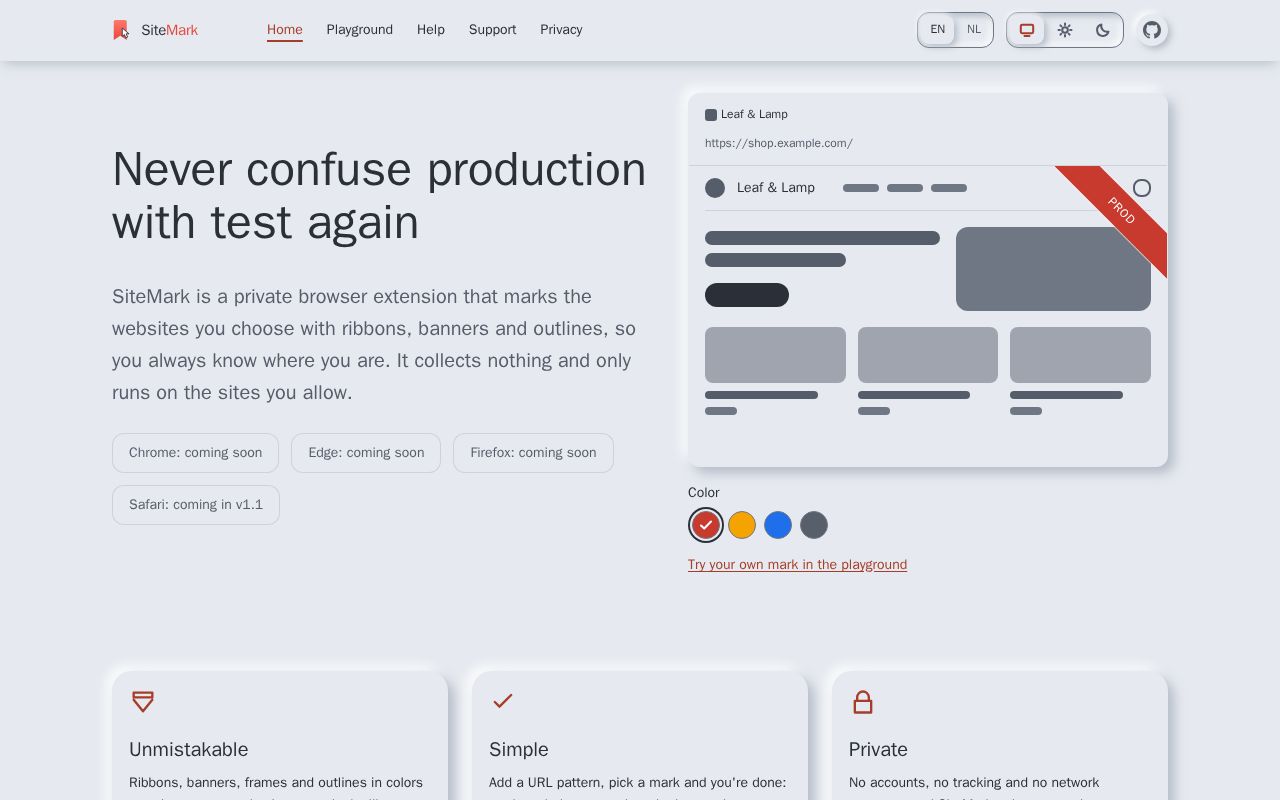The width and height of the screenshot is (1280, 800).
Task: Click the Private card padlock icon
Action: 863,702
